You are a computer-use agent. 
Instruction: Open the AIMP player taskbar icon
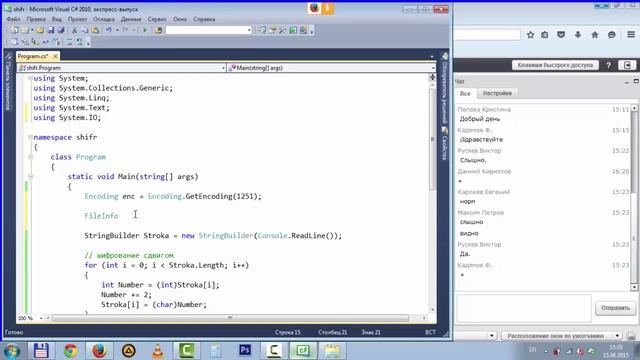point(129,351)
